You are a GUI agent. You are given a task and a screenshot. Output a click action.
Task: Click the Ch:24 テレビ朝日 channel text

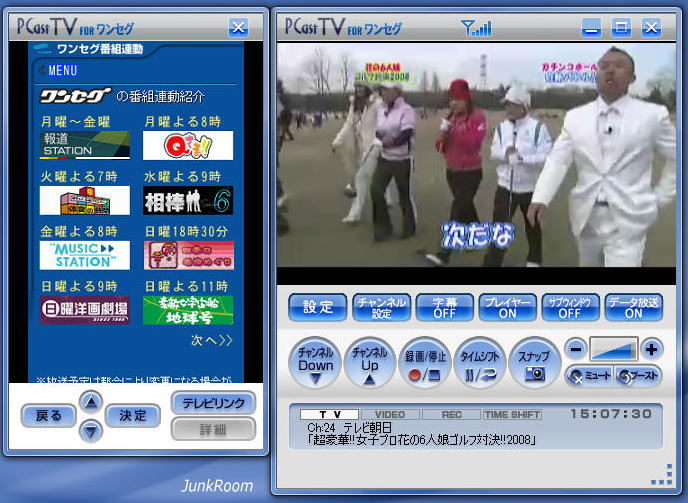point(350,428)
